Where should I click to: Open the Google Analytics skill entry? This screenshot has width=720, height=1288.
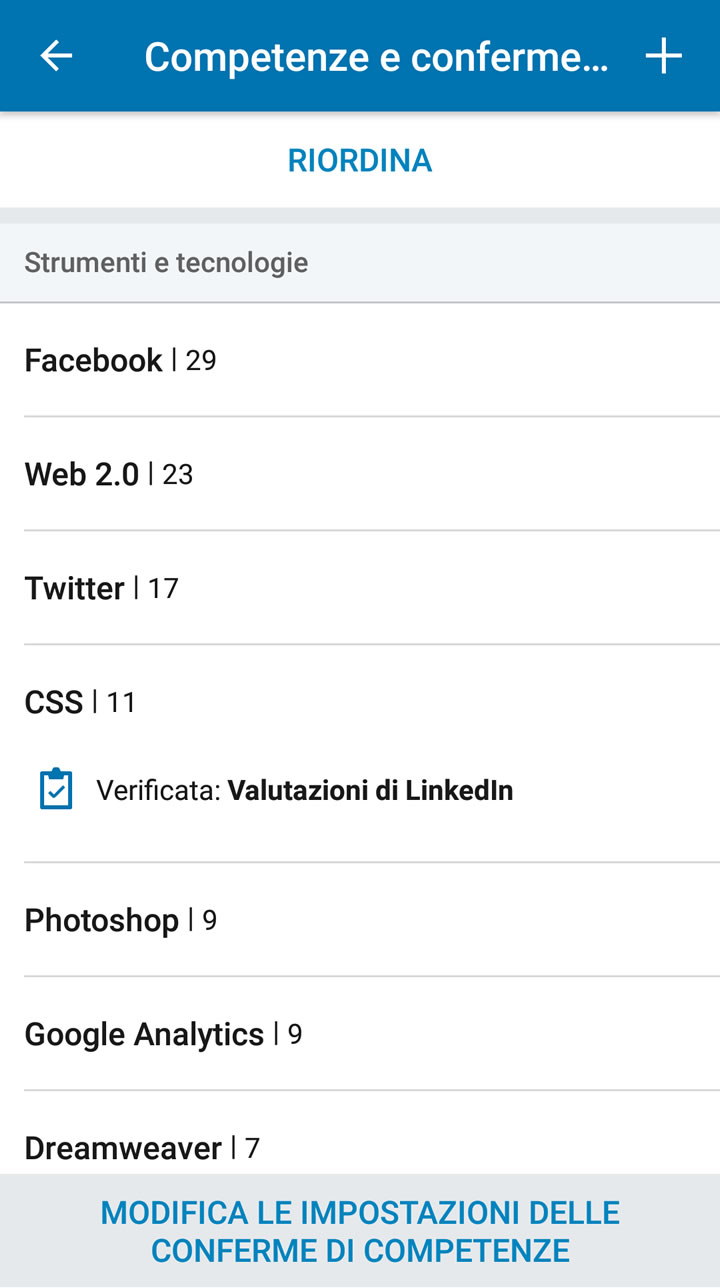[144, 1034]
